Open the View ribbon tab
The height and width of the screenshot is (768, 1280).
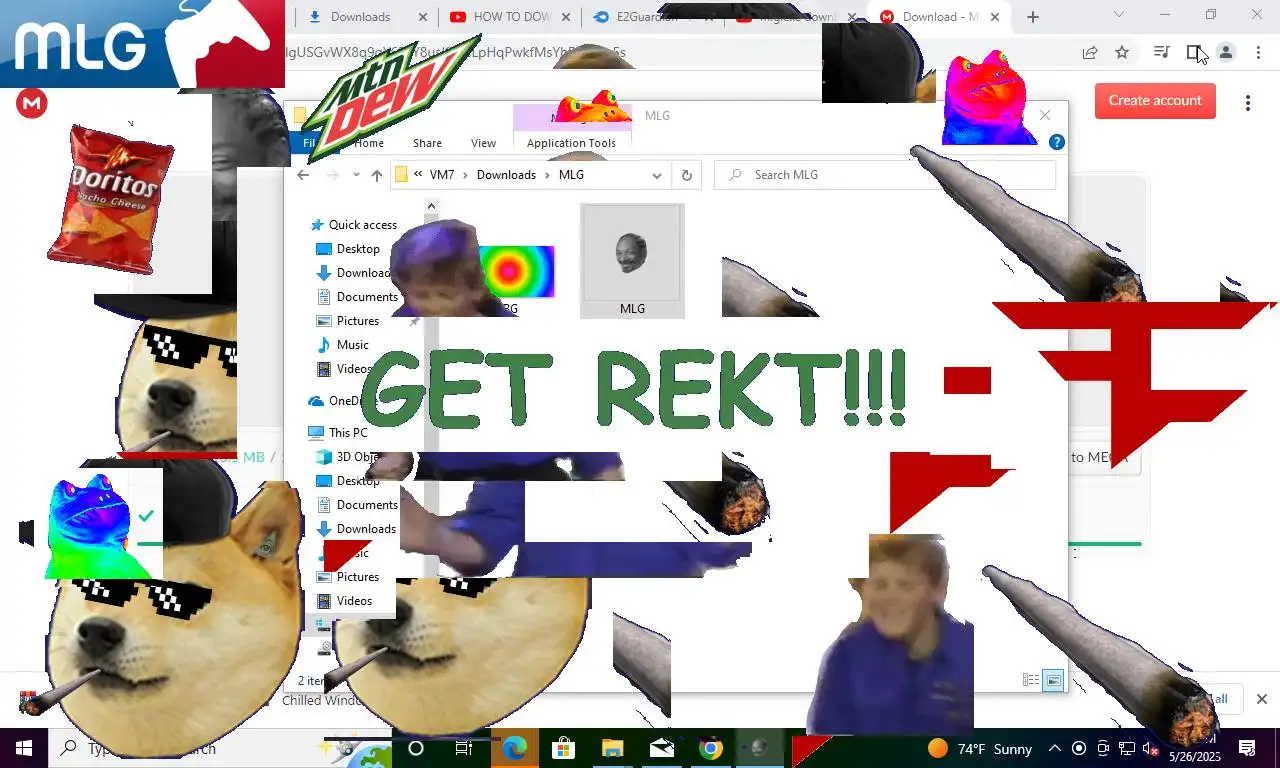483,143
